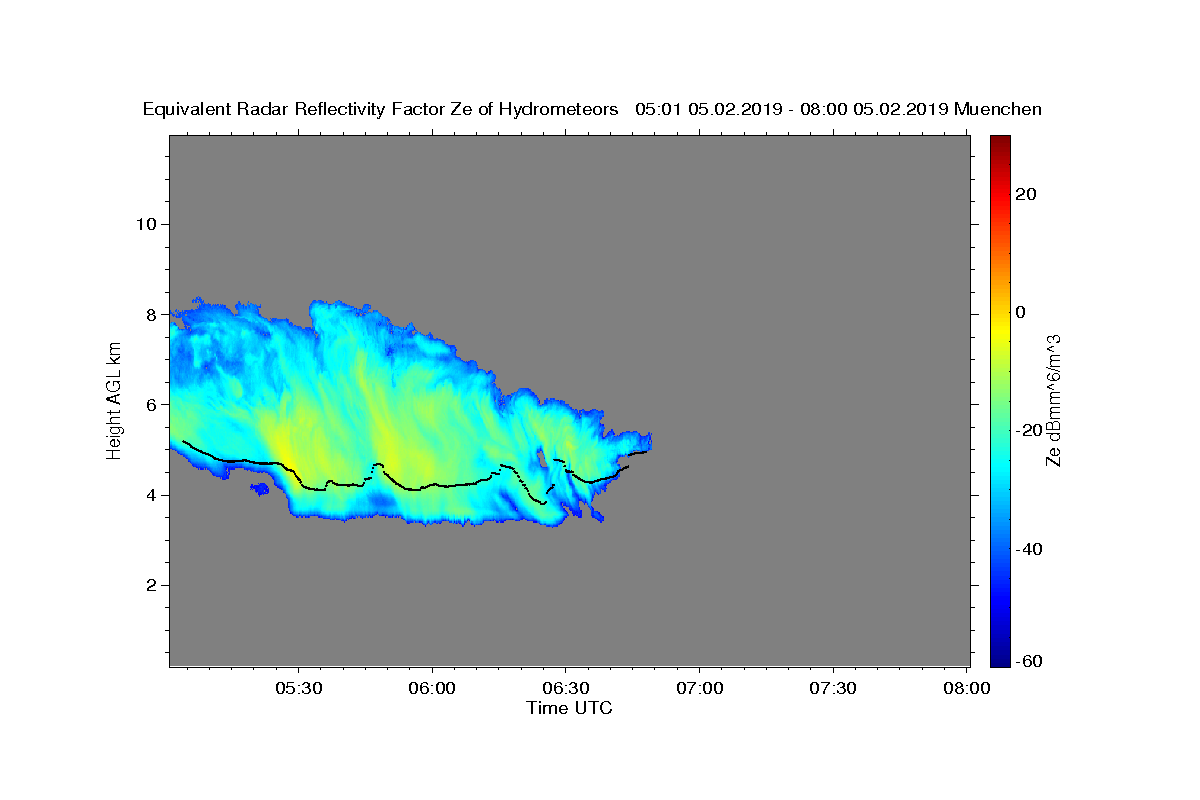
Task: Click the height tick label '4'
Action: click(150, 495)
